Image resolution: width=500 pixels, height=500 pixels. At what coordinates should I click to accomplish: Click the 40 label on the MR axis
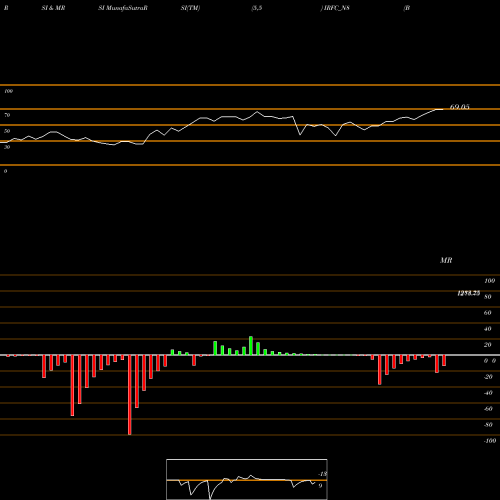click(x=488, y=329)
